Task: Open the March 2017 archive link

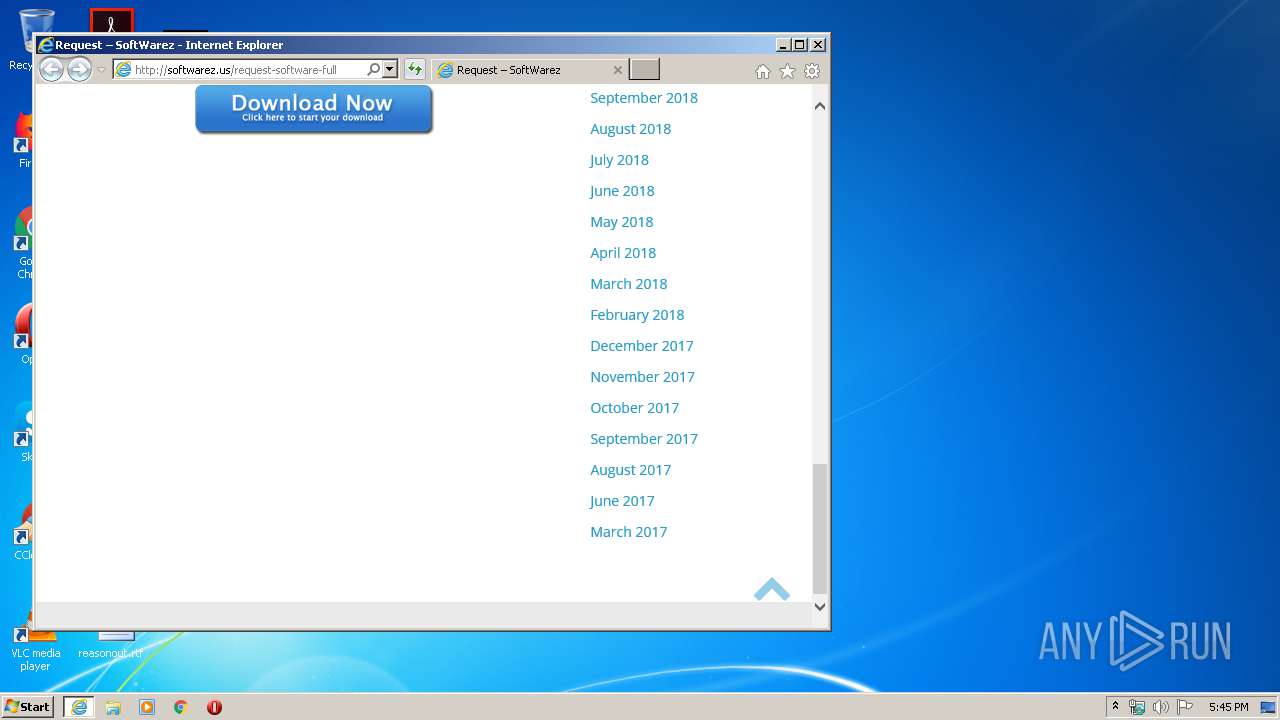Action: click(628, 532)
